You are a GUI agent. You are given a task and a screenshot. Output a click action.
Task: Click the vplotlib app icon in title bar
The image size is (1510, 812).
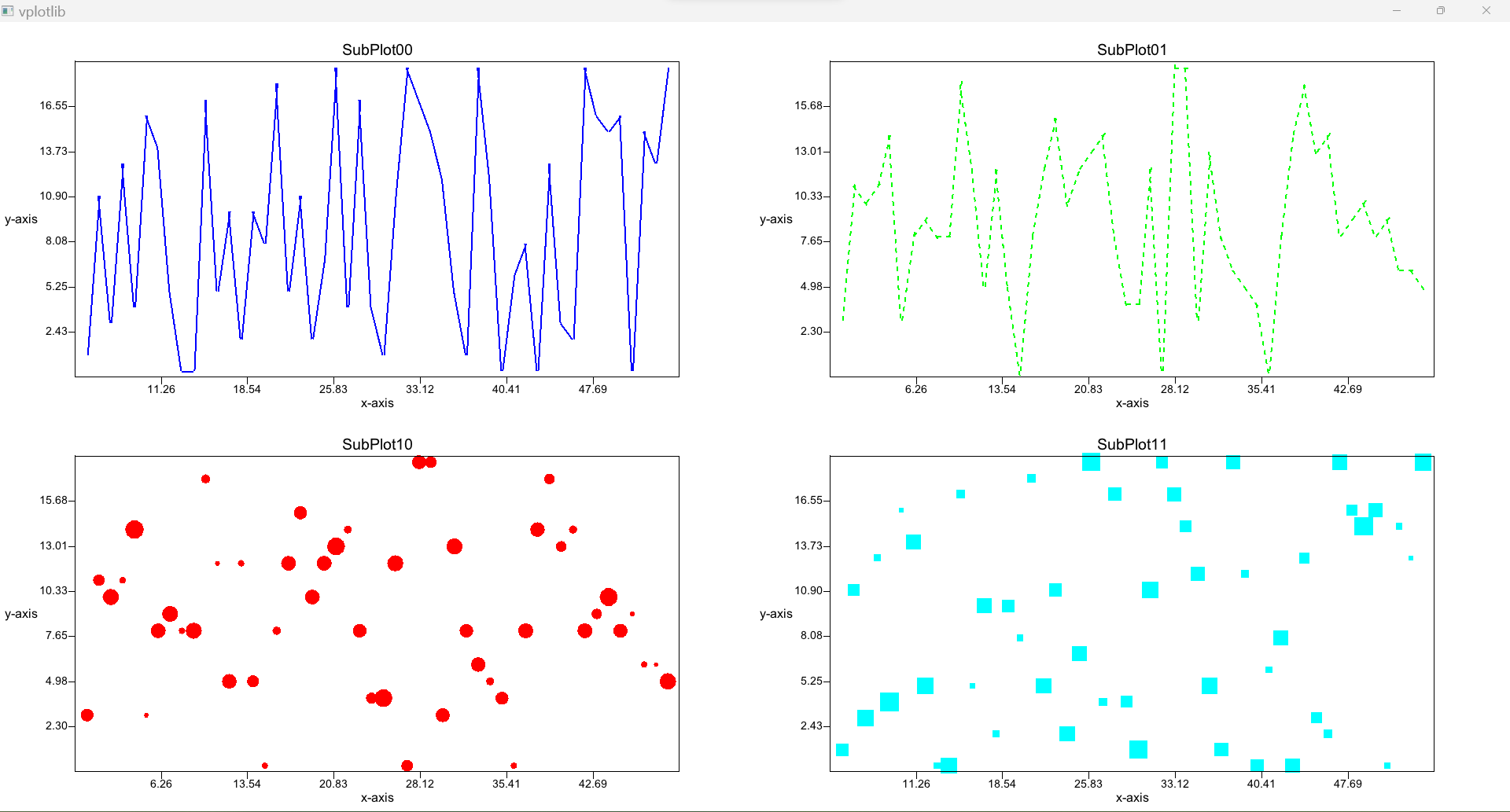[x=8, y=11]
